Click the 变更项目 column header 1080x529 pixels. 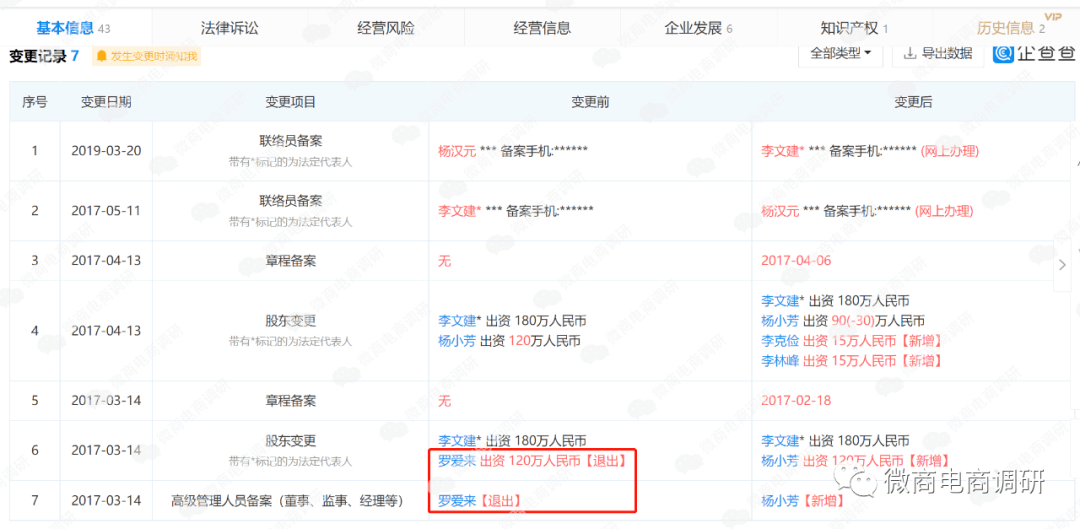click(291, 102)
